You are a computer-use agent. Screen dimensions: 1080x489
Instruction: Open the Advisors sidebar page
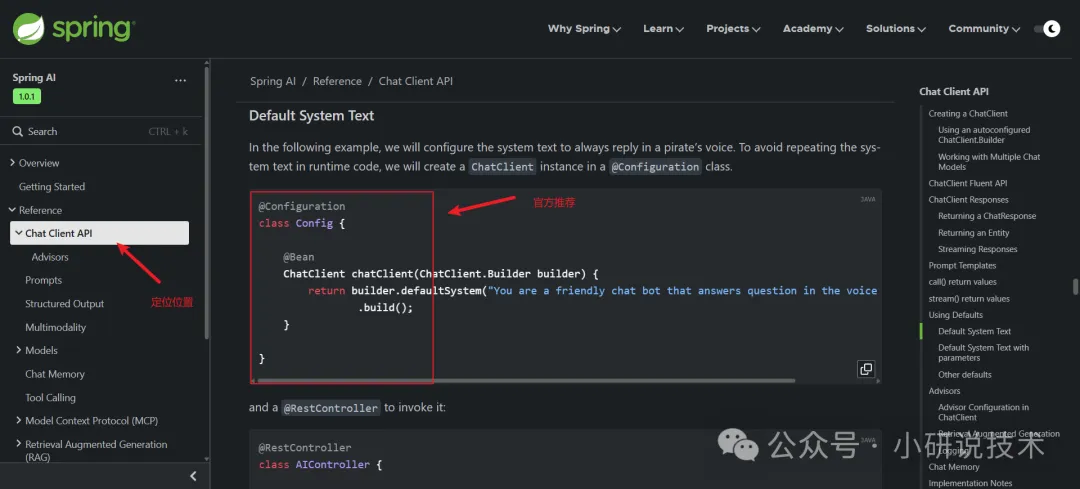(50, 257)
